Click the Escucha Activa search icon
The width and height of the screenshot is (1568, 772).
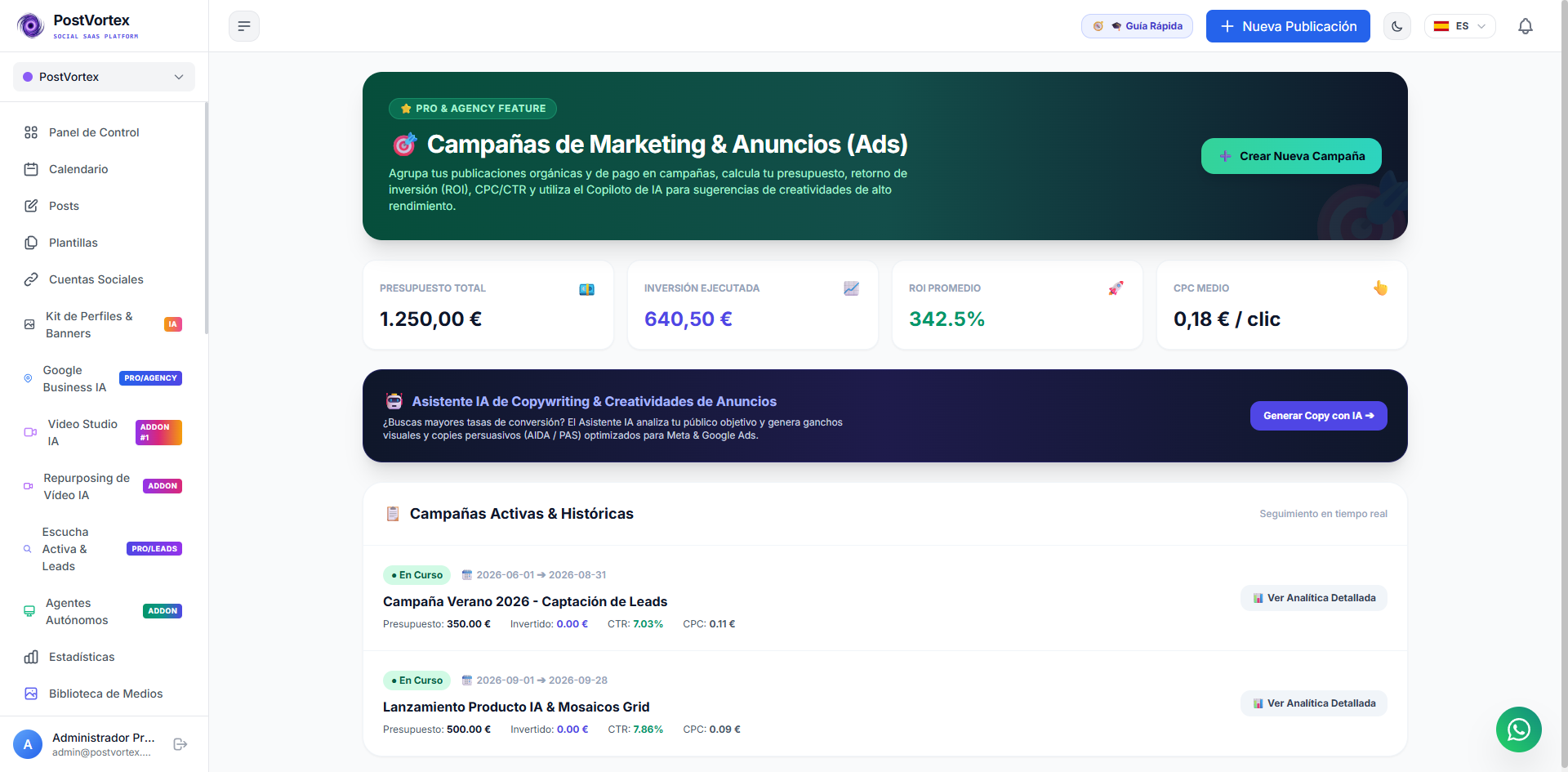[27, 549]
